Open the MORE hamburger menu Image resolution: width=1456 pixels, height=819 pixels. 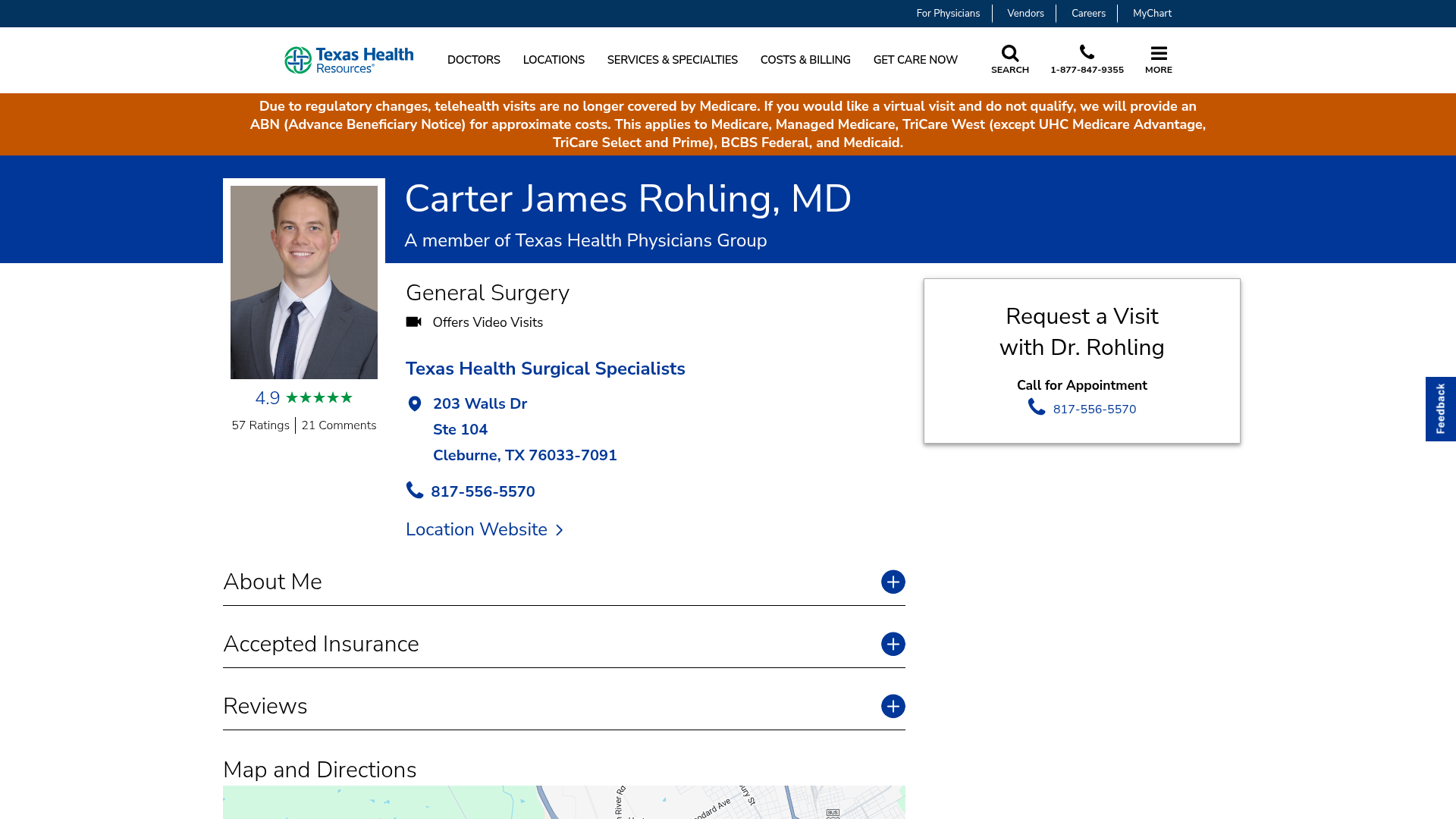tap(1158, 53)
